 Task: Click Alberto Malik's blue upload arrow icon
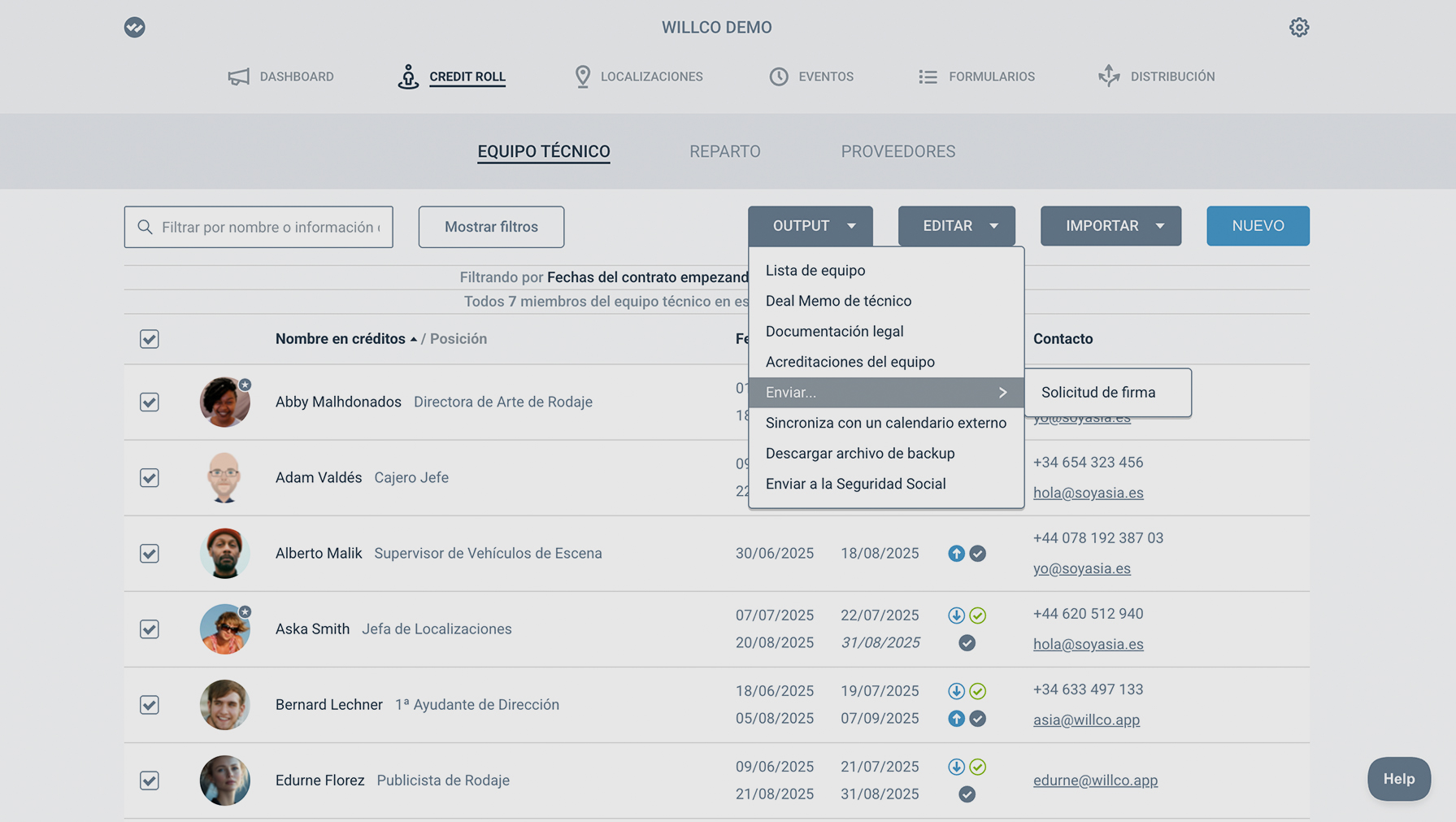(x=956, y=554)
